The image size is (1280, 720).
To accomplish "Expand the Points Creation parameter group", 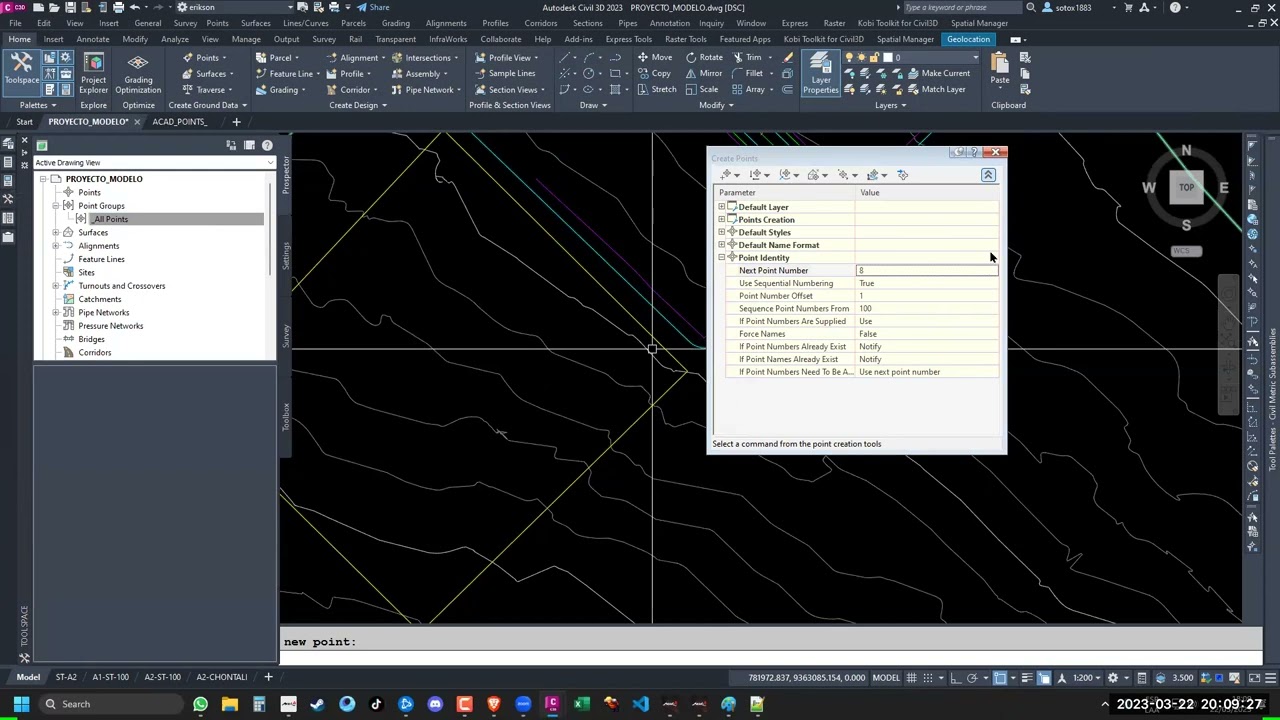I will 722,220.
